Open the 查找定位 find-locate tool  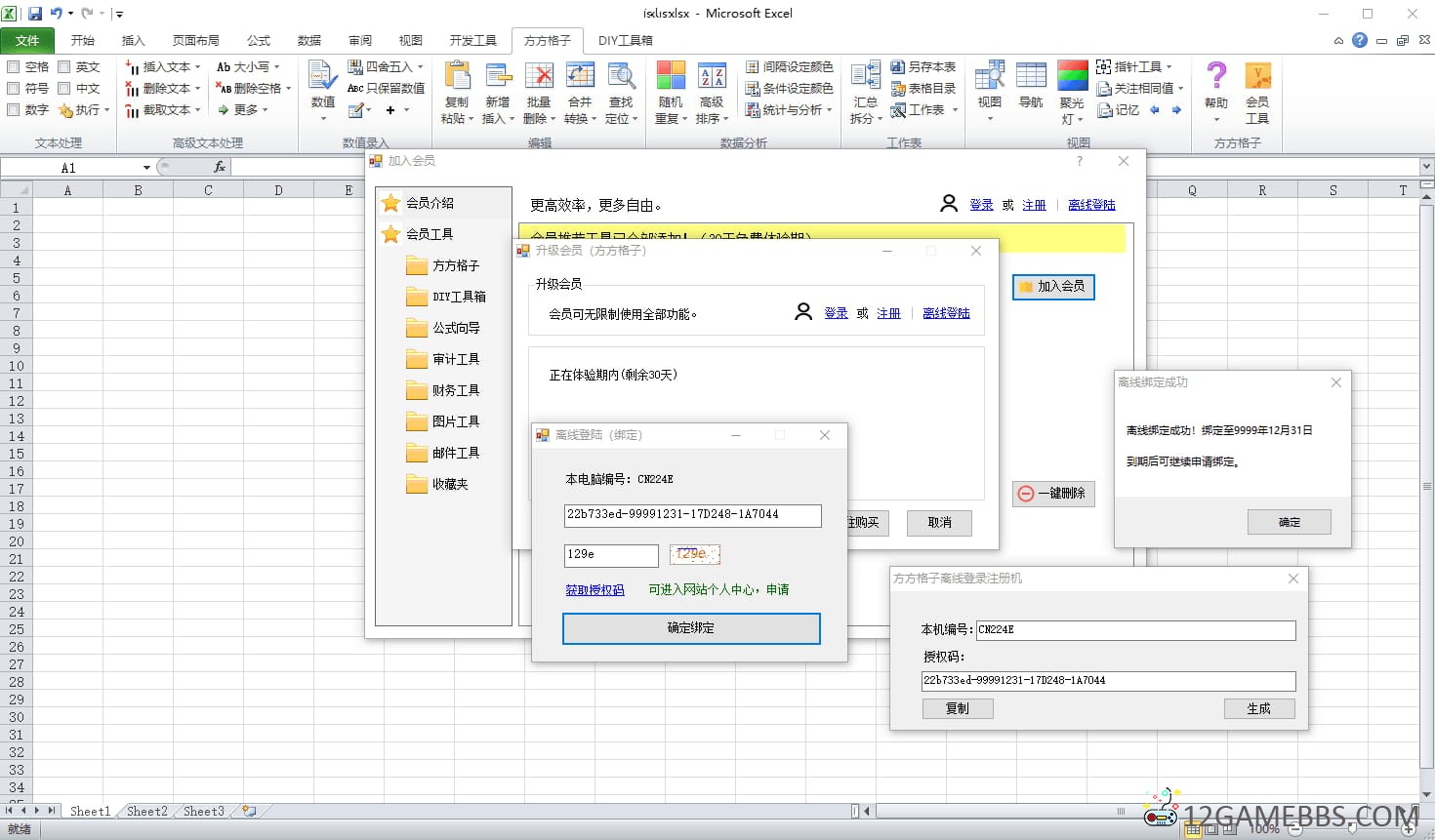621,94
